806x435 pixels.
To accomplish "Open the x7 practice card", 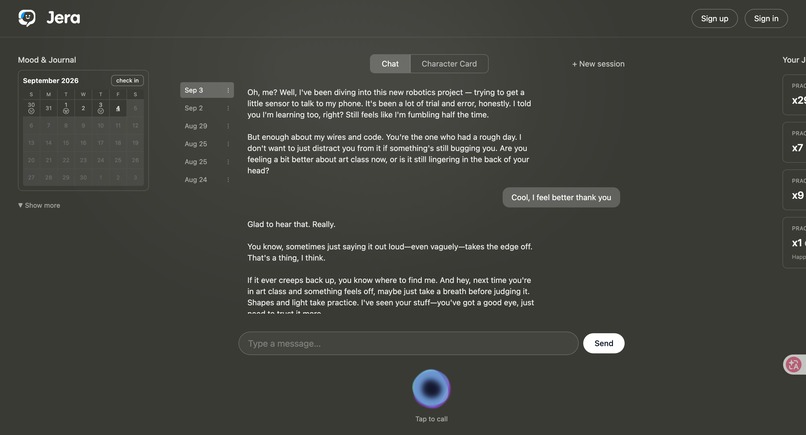I will [795, 142].
